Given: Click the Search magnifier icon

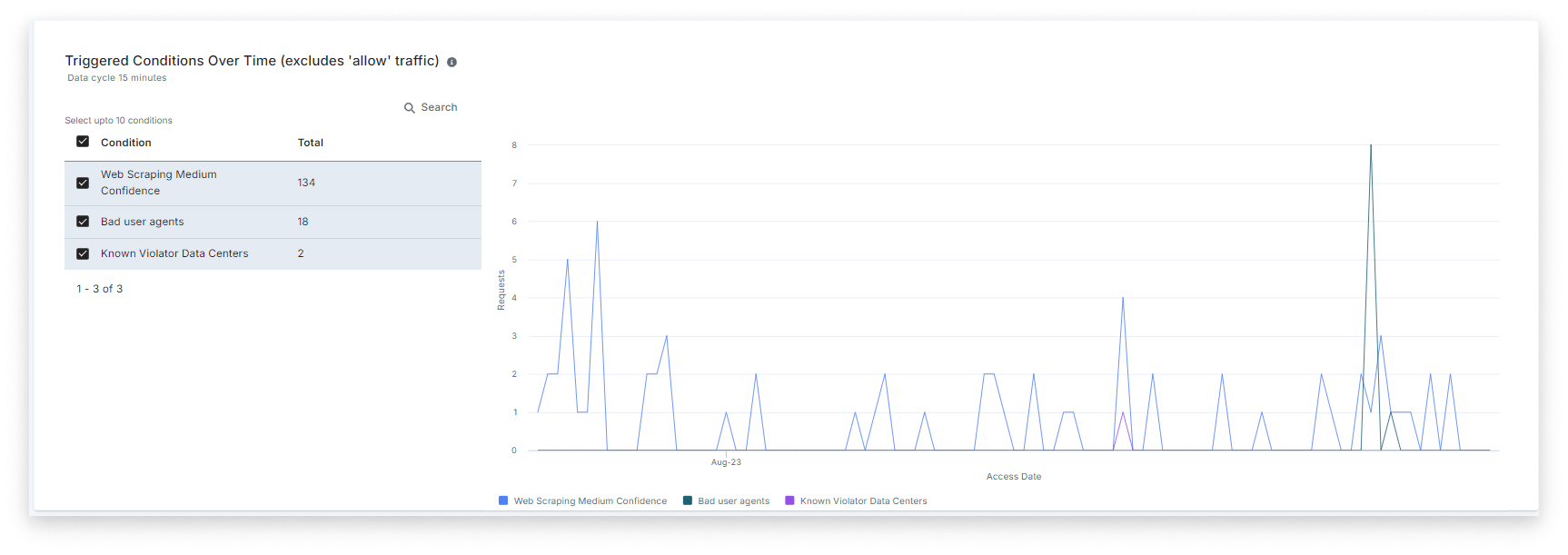Looking at the screenshot, I should tap(410, 108).
